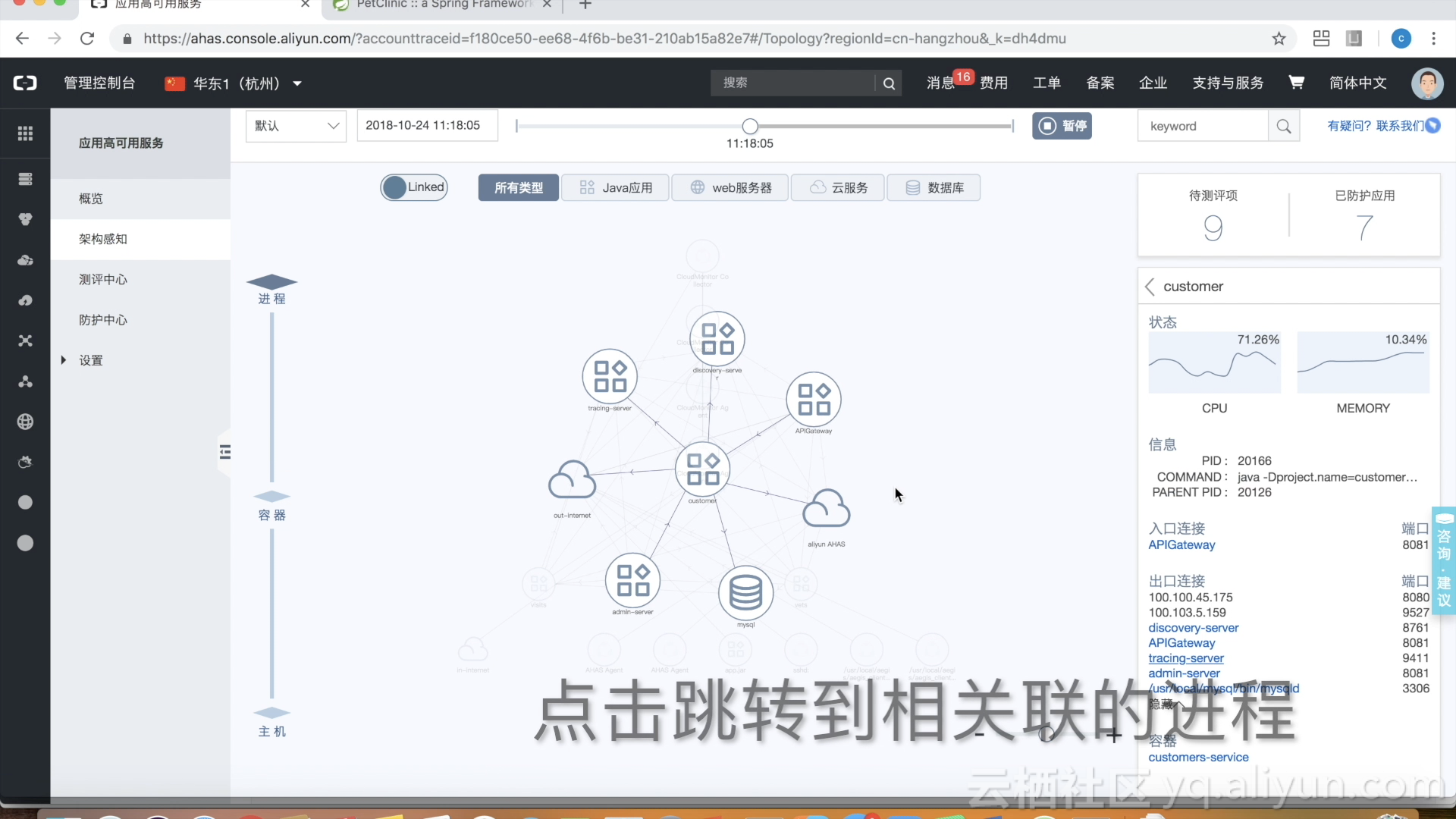1456x819 pixels.
Task: Click the admin-server application node
Action: 632,581
